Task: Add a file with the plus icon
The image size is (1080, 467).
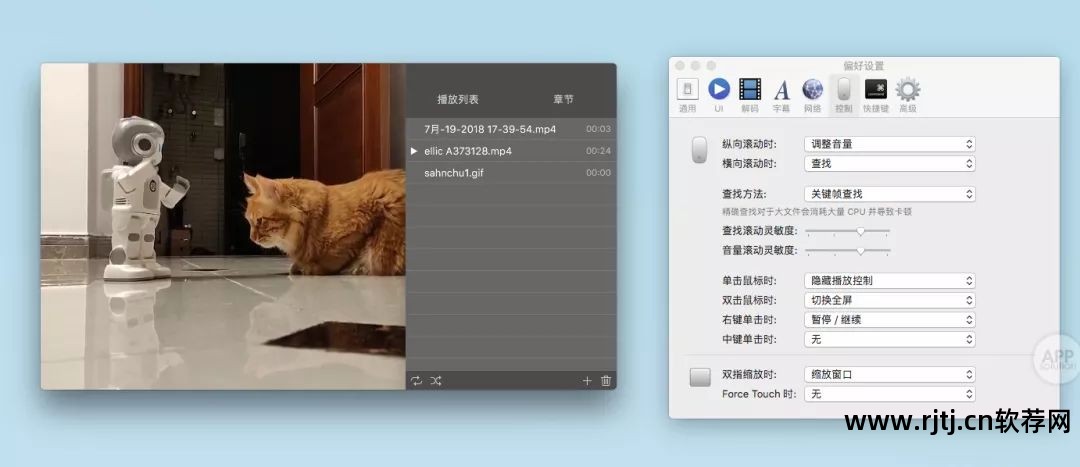Action: [x=587, y=380]
